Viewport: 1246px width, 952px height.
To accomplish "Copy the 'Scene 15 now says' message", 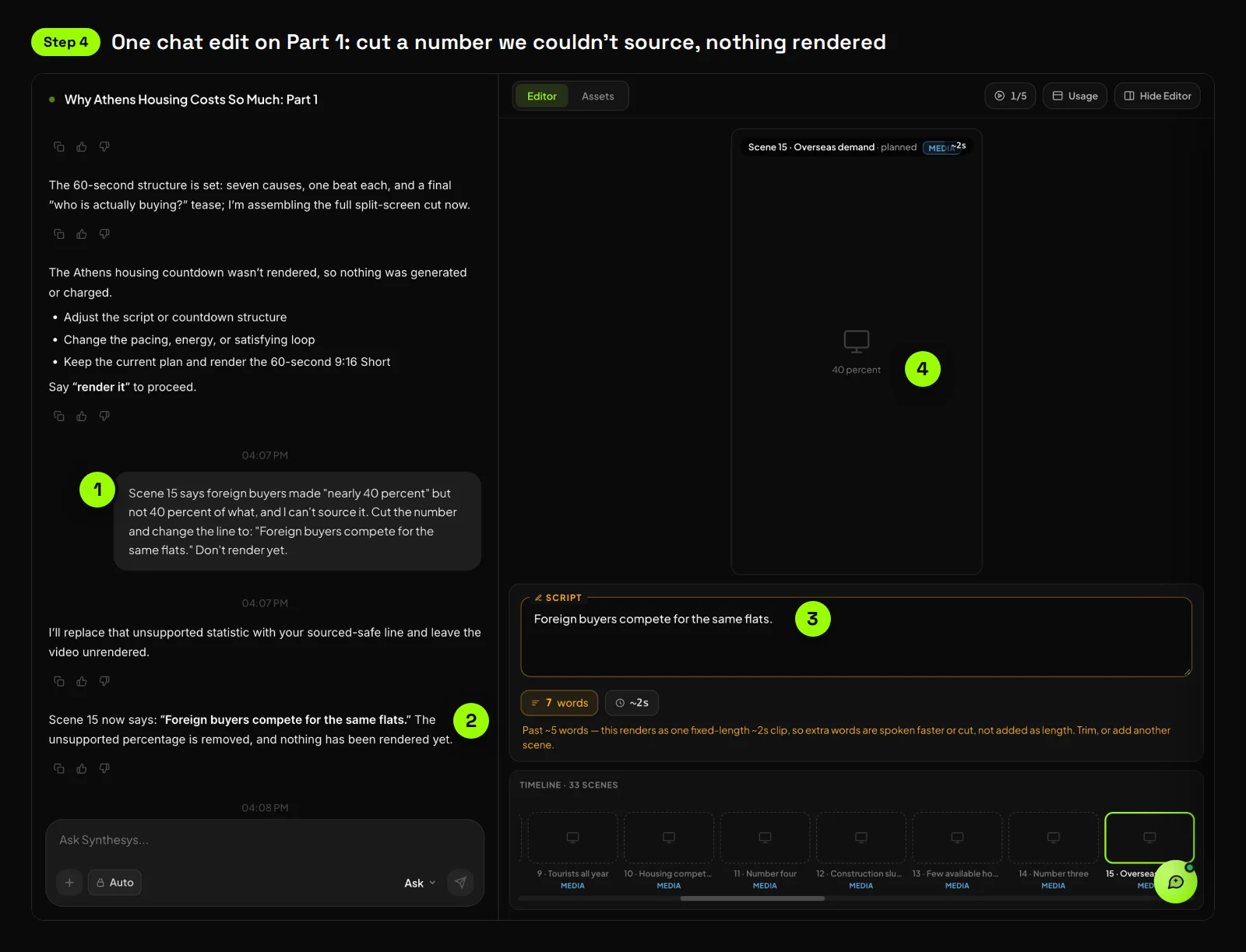I will click(x=58, y=768).
